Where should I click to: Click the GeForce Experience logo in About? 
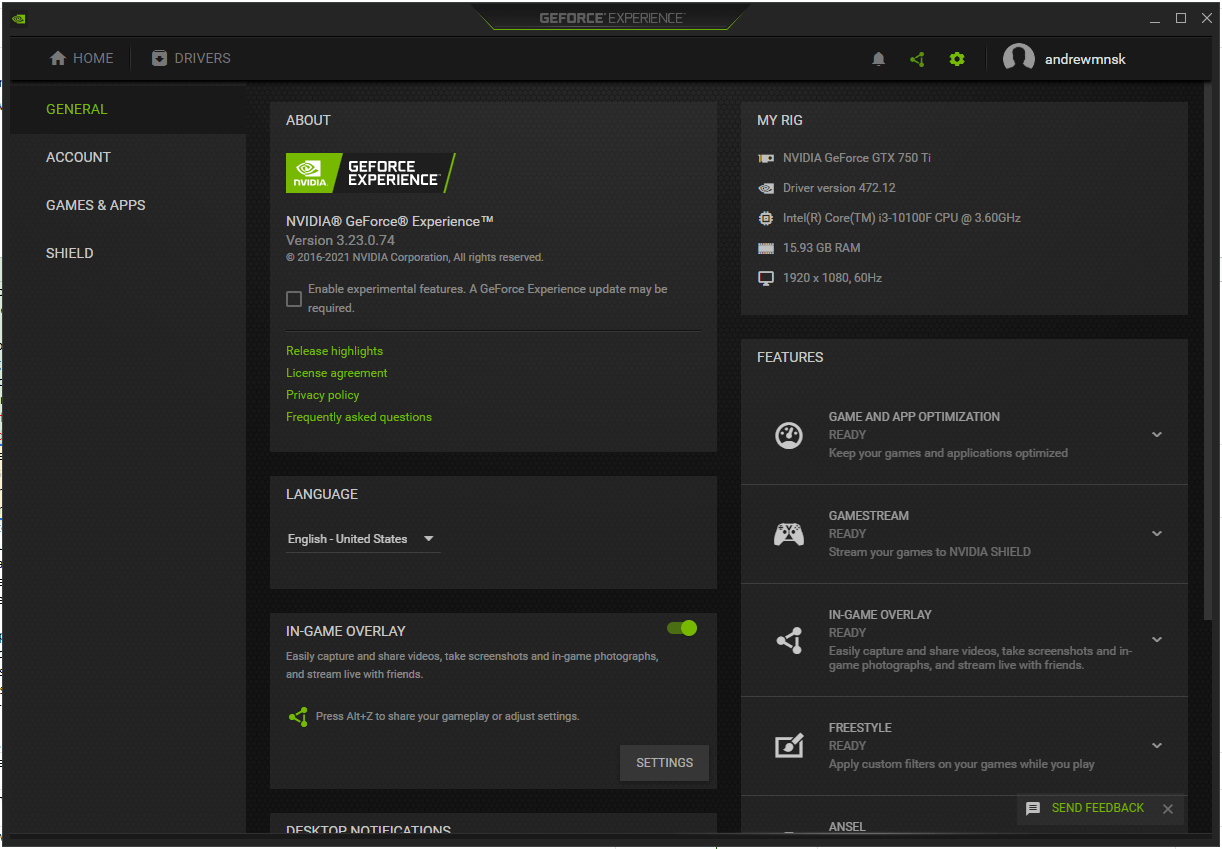[x=370, y=173]
